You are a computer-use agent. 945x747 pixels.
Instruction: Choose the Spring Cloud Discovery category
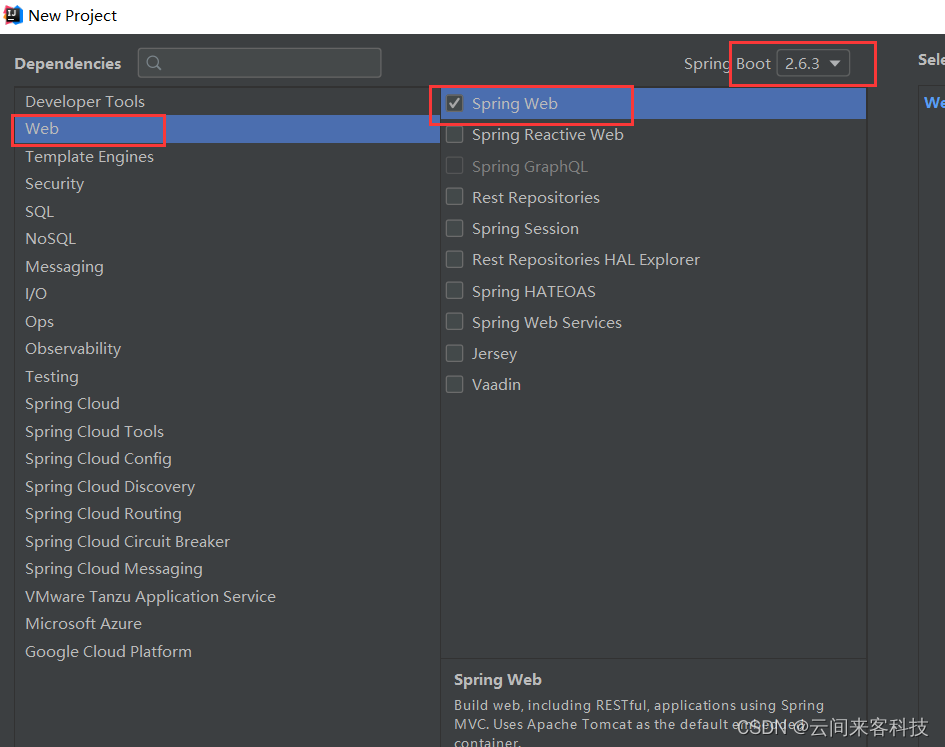pos(227,487)
